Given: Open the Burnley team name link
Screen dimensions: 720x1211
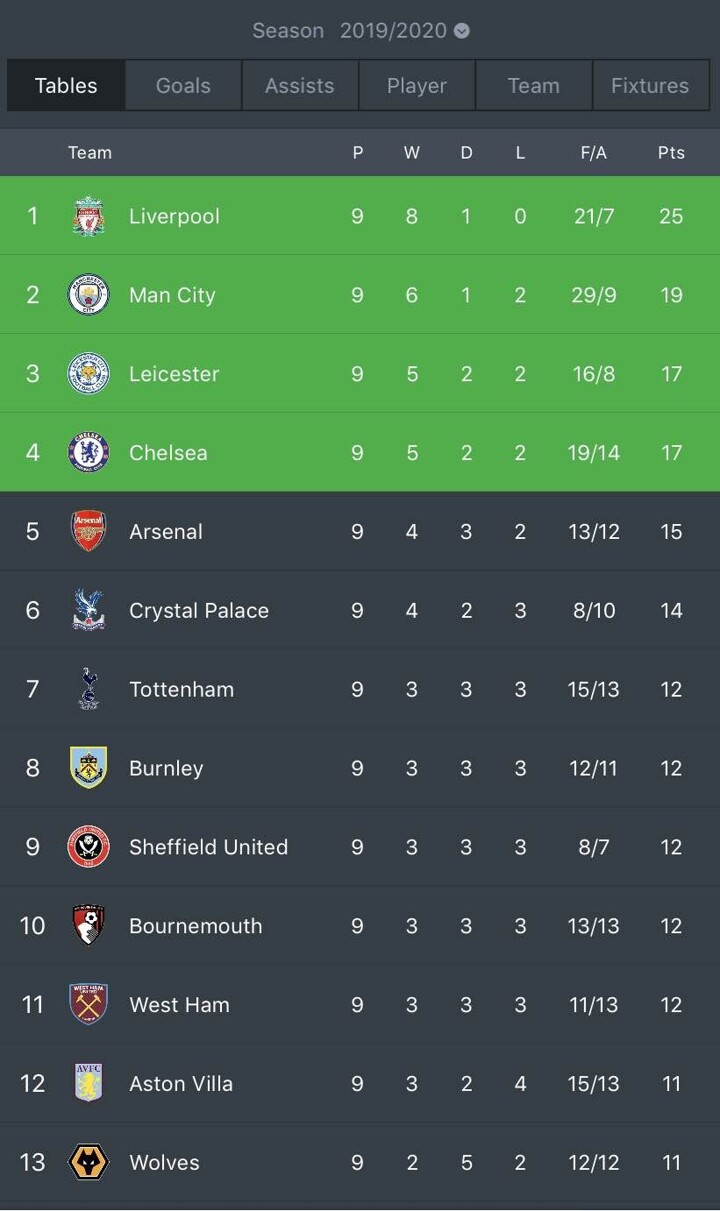Looking at the screenshot, I should [x=166, y=768].
